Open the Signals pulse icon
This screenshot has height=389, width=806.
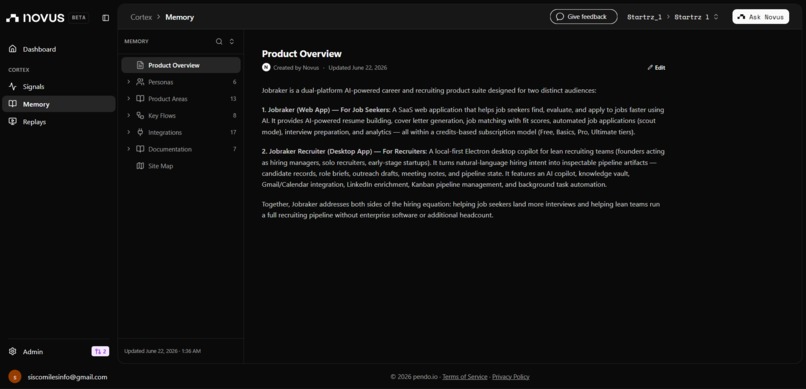[12, 86]
